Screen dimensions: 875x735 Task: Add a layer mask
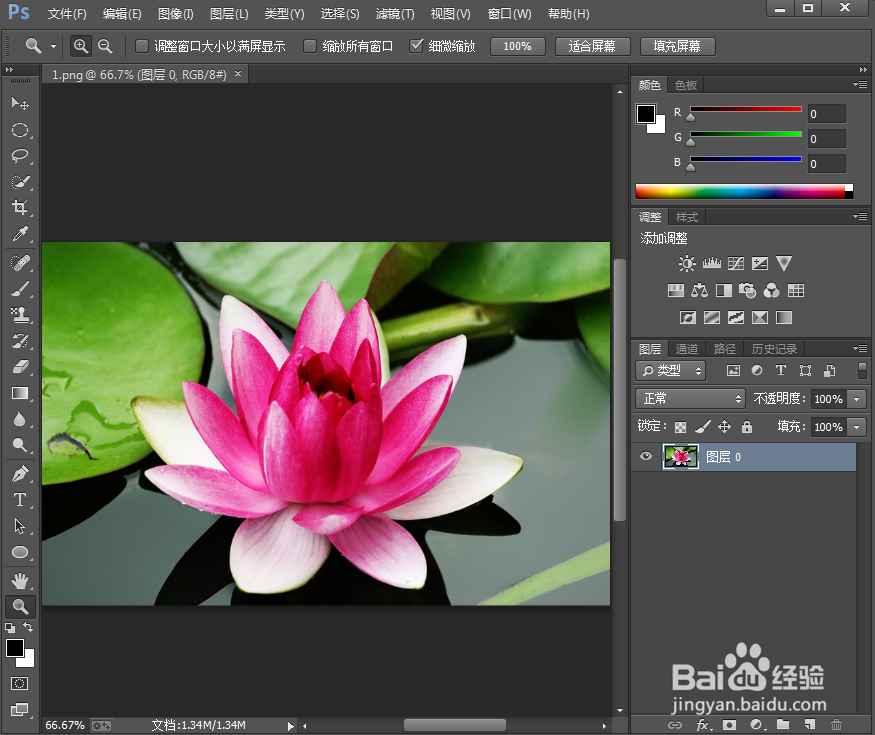pos(729,724)
